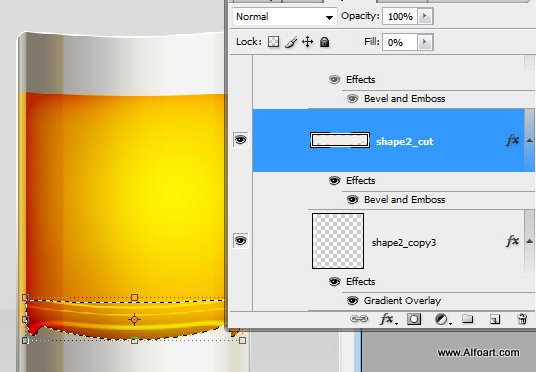Viewport: 536px width, 372px height.
Task: Select the shape2_cut layer name
Action: click(404, 142)
